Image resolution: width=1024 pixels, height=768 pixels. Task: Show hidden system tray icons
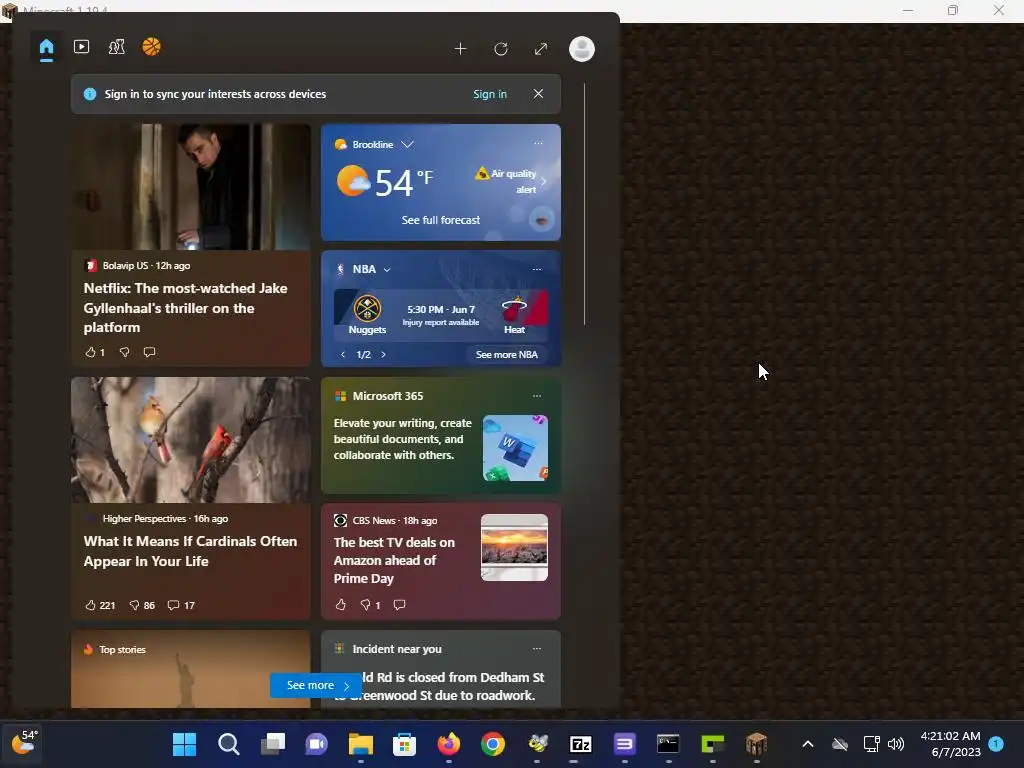[x=808, y=744]
